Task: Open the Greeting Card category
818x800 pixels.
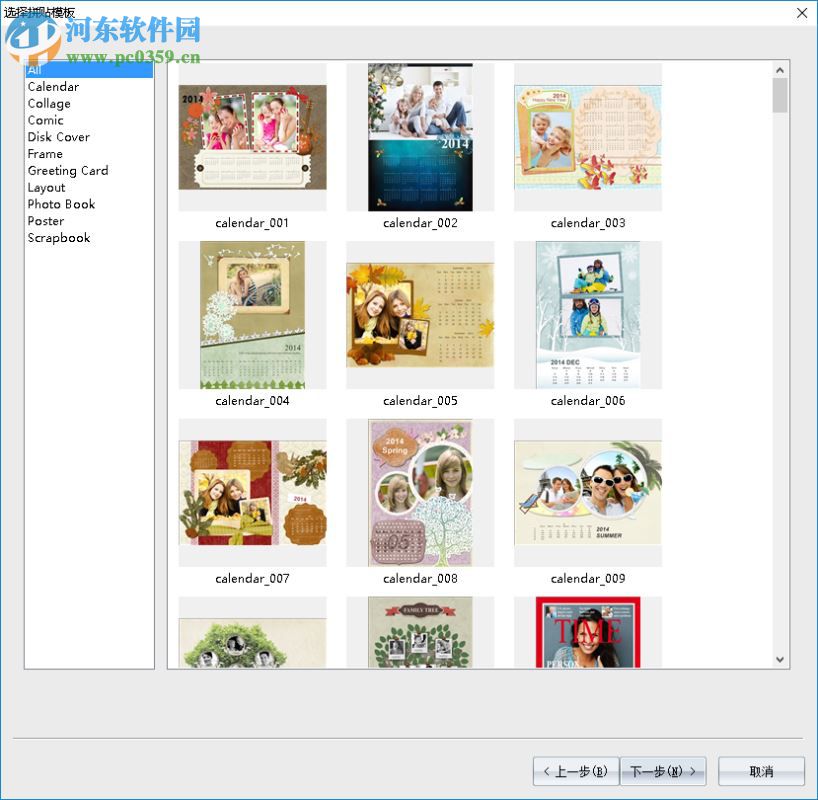Action: pos(68,170)
